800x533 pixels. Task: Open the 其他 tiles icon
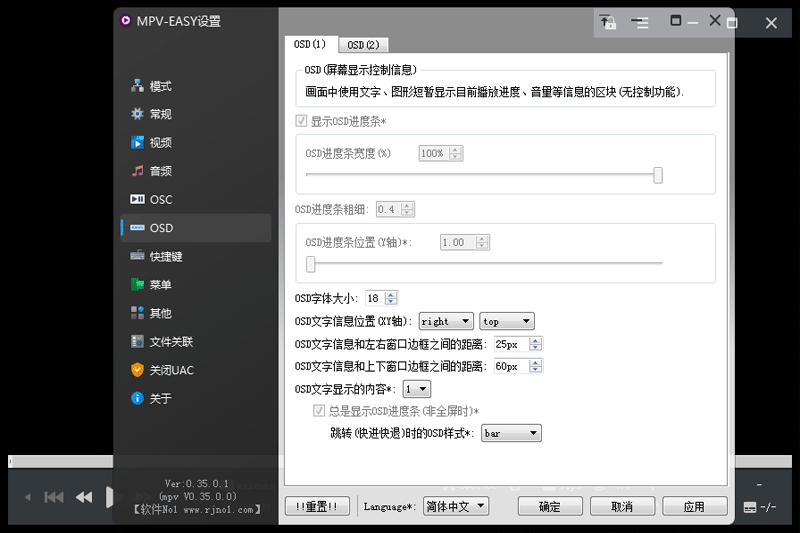click(137, 313)
